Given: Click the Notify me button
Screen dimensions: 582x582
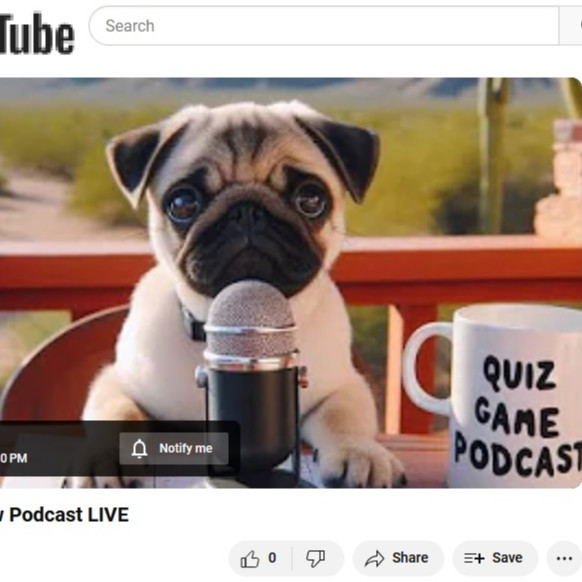Looking at the screenshot, I should [174, 448].
